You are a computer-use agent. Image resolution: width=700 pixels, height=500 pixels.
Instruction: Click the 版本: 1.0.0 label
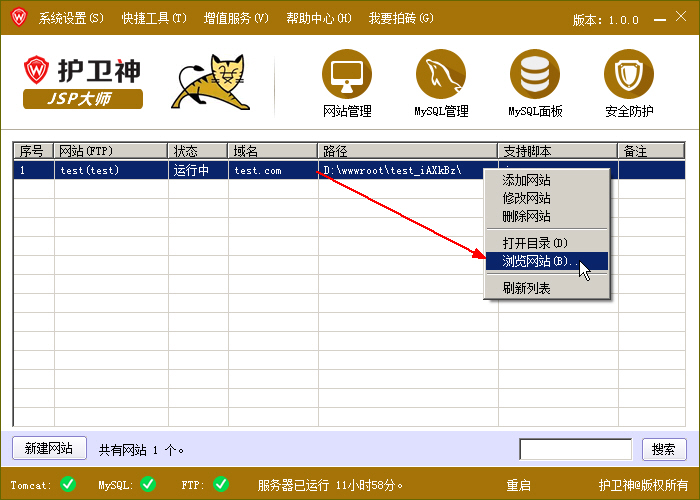(606, 20)
